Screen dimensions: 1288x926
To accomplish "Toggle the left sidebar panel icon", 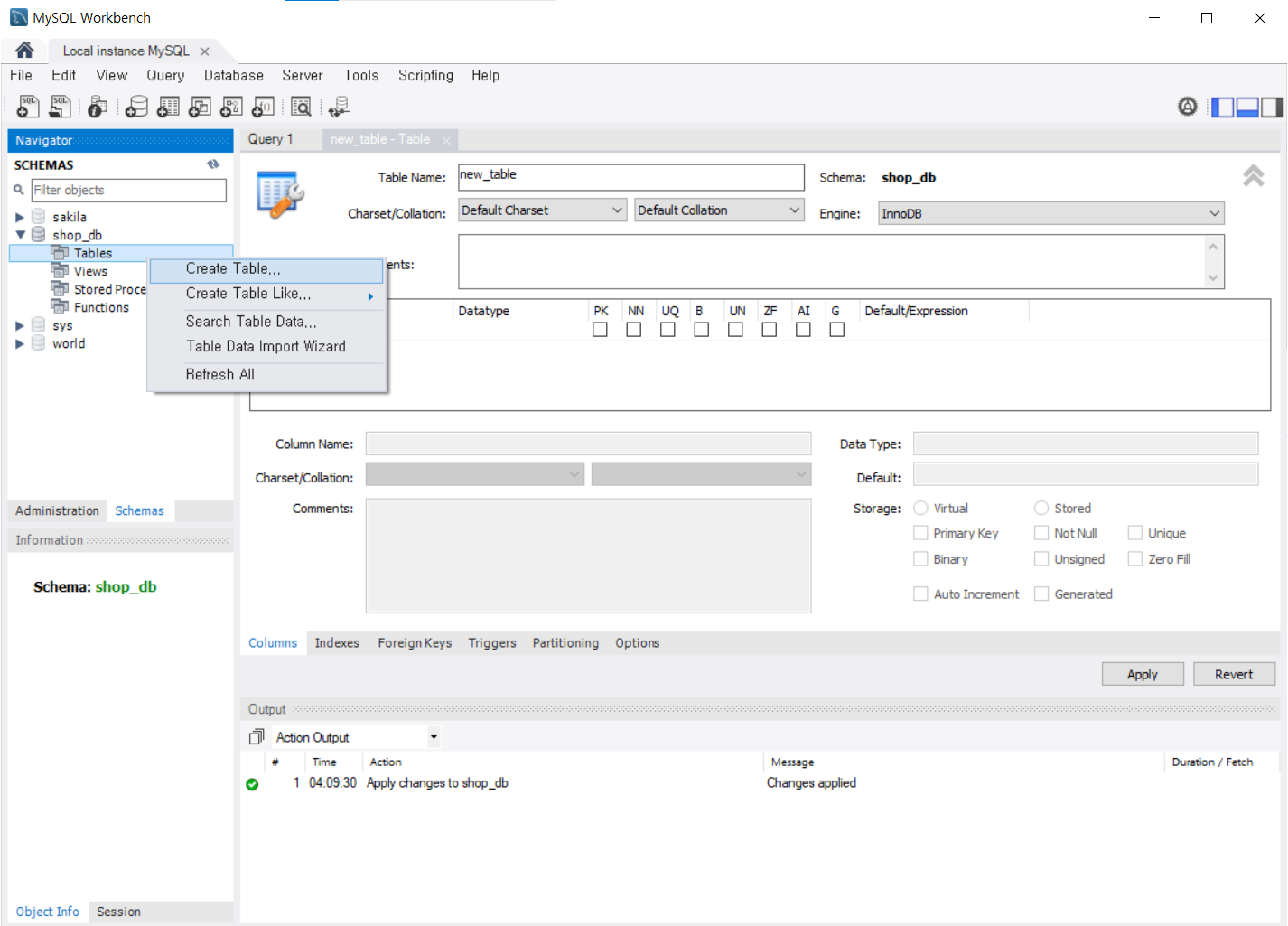I will pyautogui.click(x=1222, y=108).
